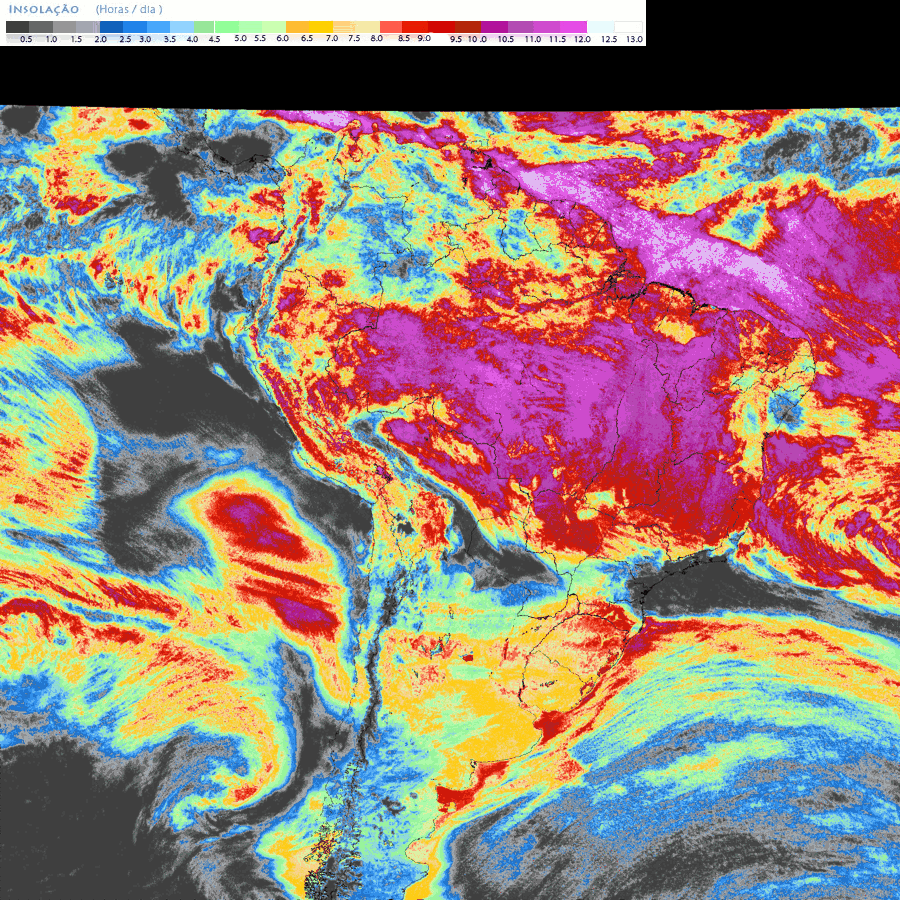
Task: Select the pale cyan swatch between 12.0 and 12.5
Action: 600,27
